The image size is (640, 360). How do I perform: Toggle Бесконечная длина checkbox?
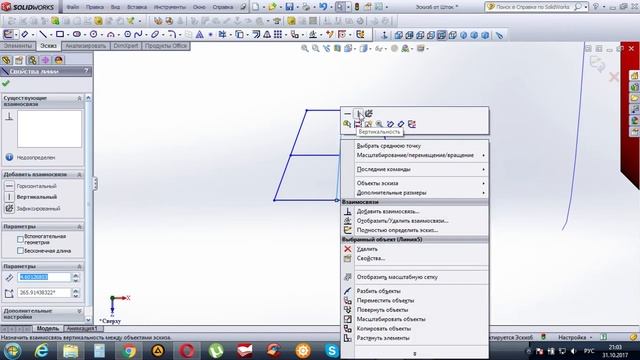[20, 251]
